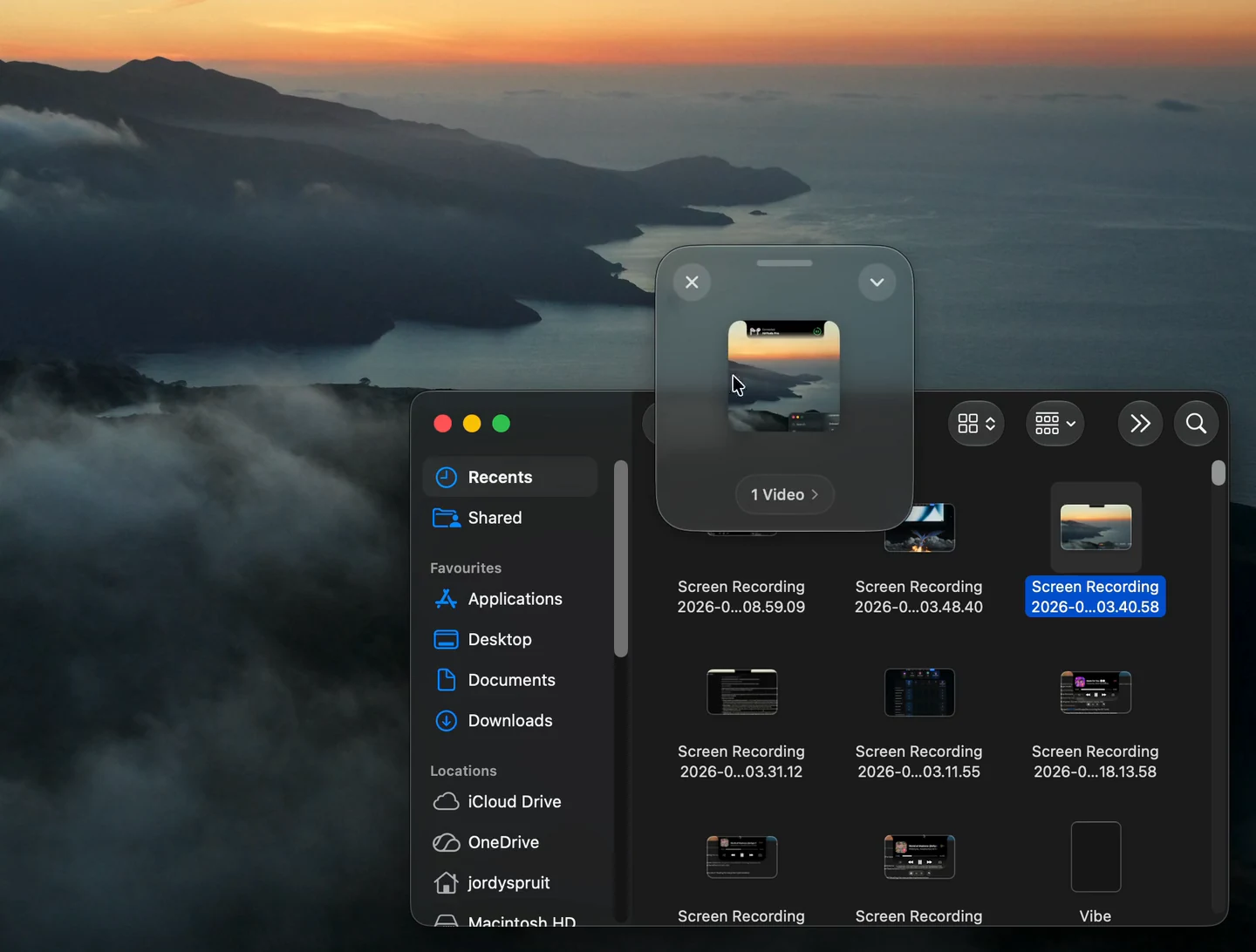1256x952 pixels.
Task: Click the Finder sidebar scrollbar
Action: [x=621, y=558]
